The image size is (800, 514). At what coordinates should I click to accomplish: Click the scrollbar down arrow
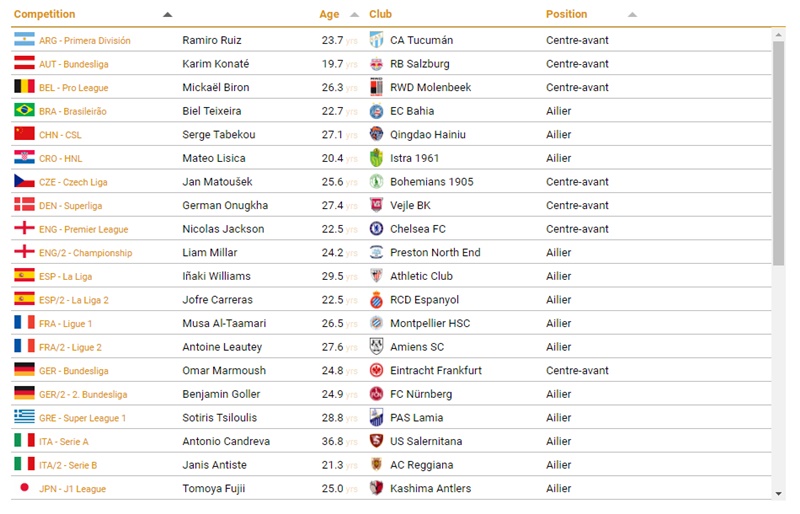pyautogui.click(x=779, y=493)
